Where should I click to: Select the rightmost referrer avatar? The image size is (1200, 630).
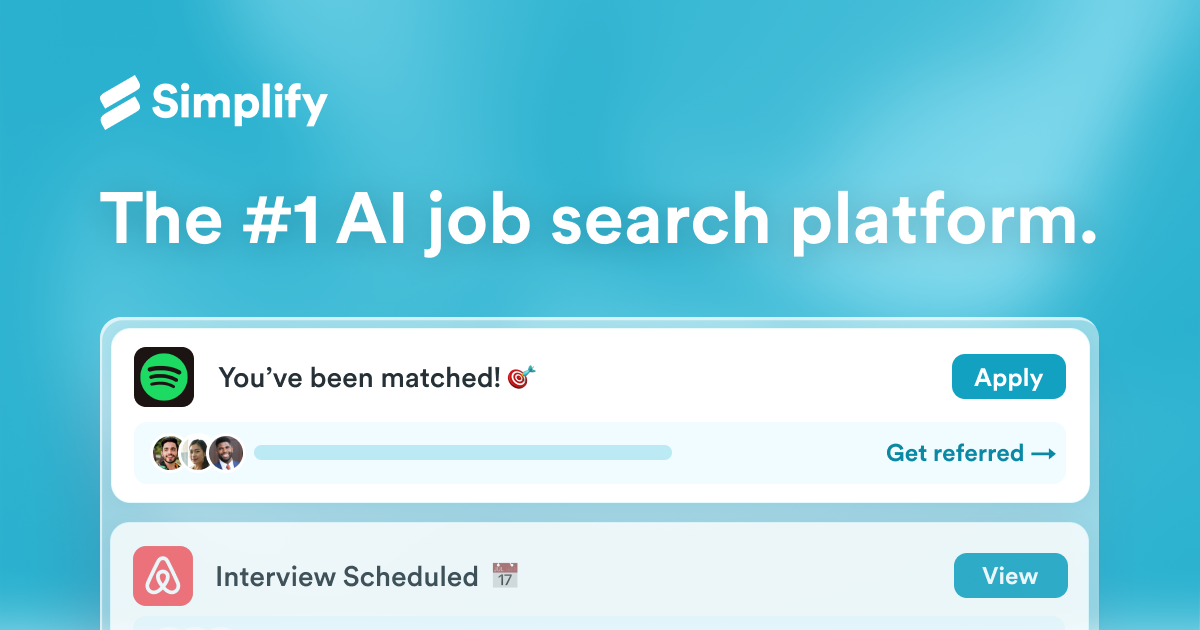point(227,453)
